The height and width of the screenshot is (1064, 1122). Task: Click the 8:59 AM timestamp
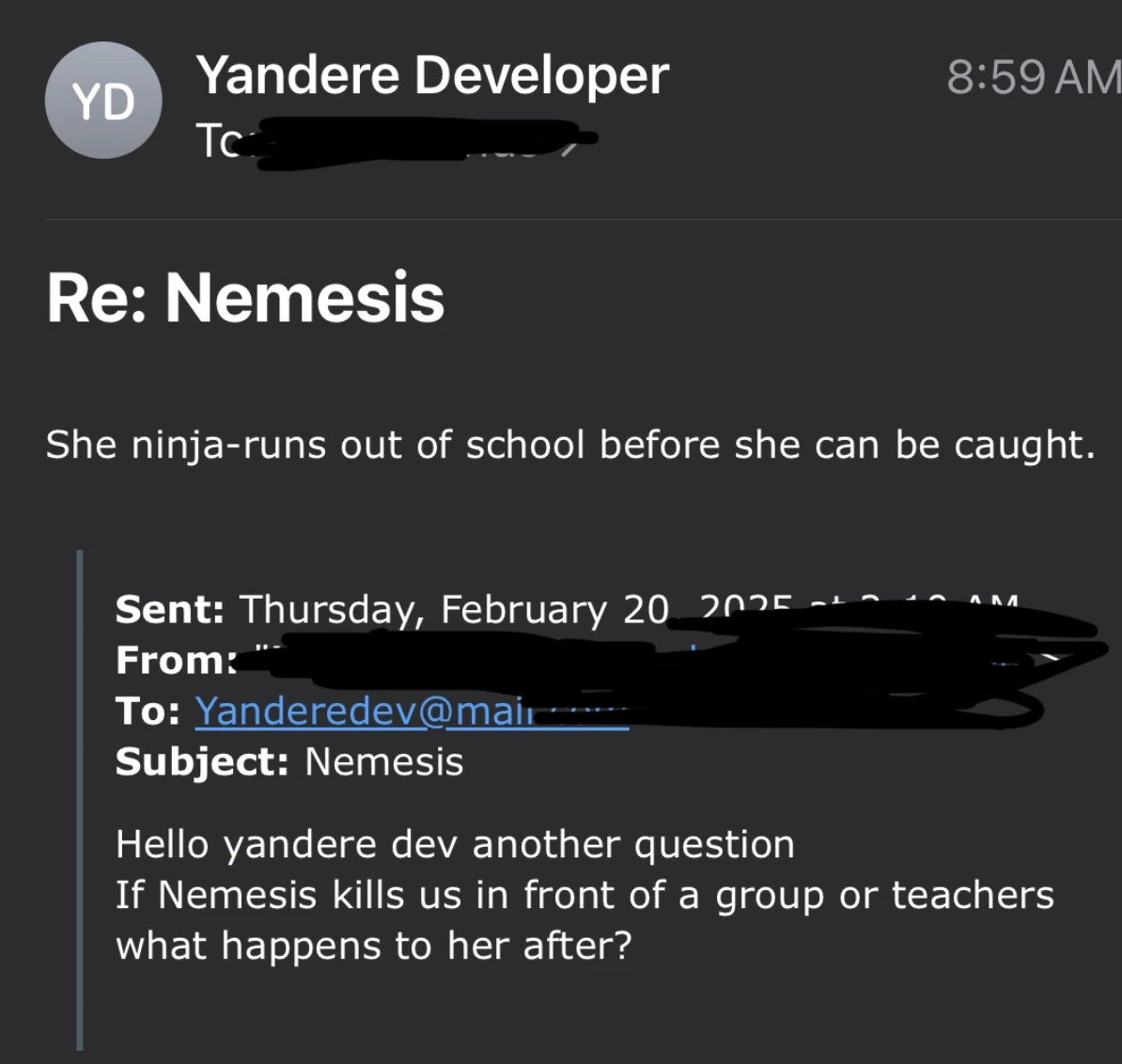(1032, 76)
